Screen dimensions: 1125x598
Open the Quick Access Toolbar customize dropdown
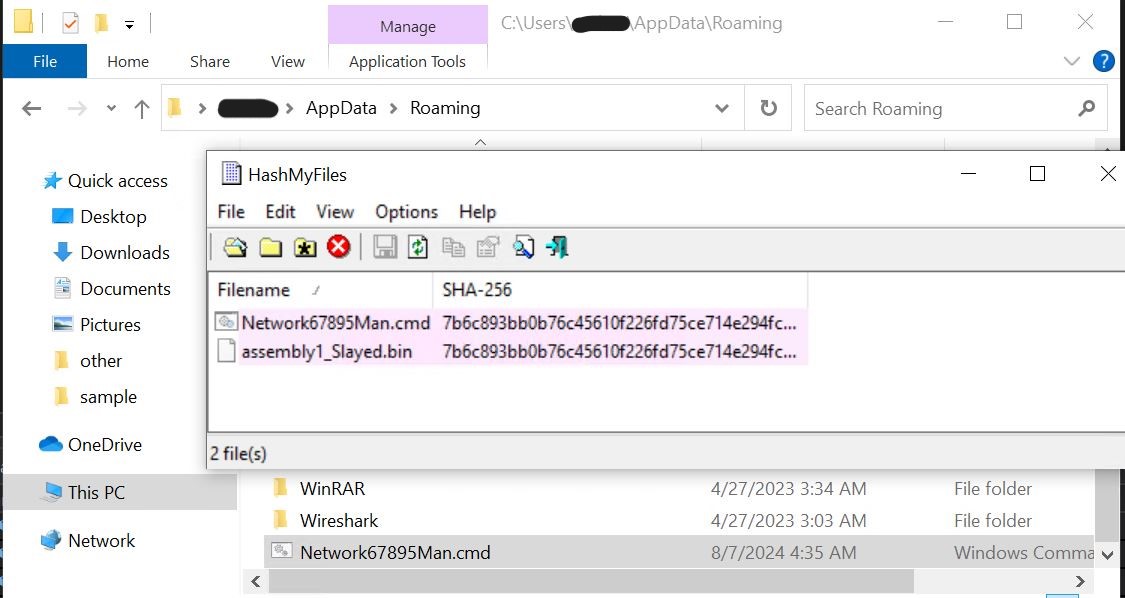(x=129, y=23)
